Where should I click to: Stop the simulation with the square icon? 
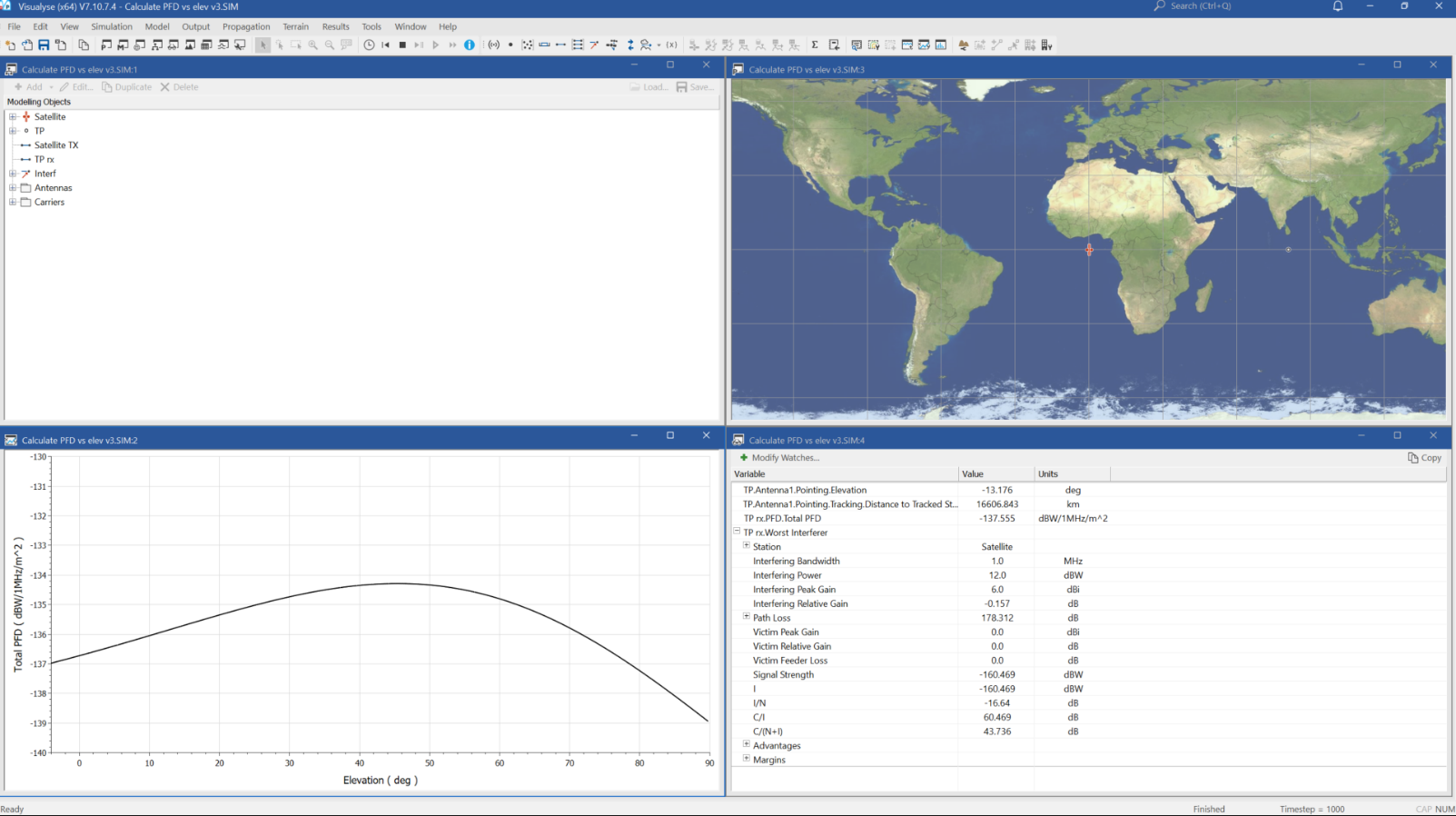pyautogui.click(x=402, y=45)
